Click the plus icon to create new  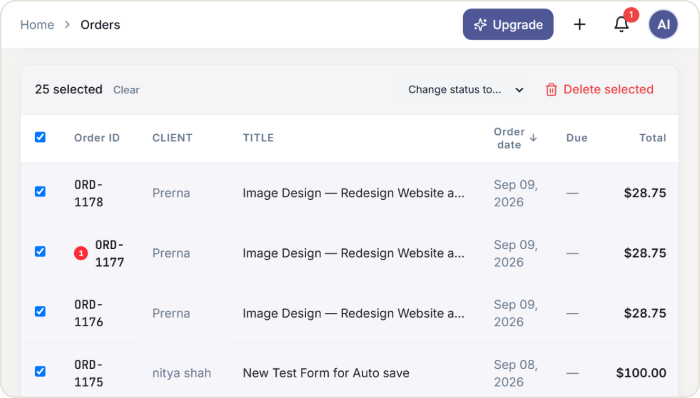pos(579,25)
